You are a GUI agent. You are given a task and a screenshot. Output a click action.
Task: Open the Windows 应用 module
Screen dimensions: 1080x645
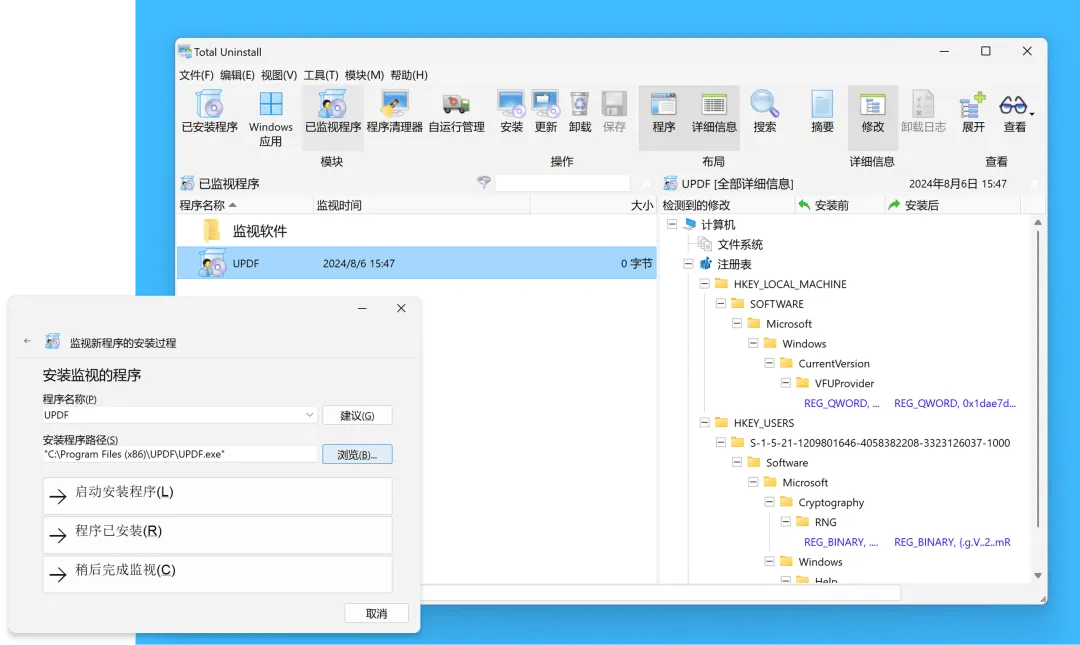(x=271, y=119)
